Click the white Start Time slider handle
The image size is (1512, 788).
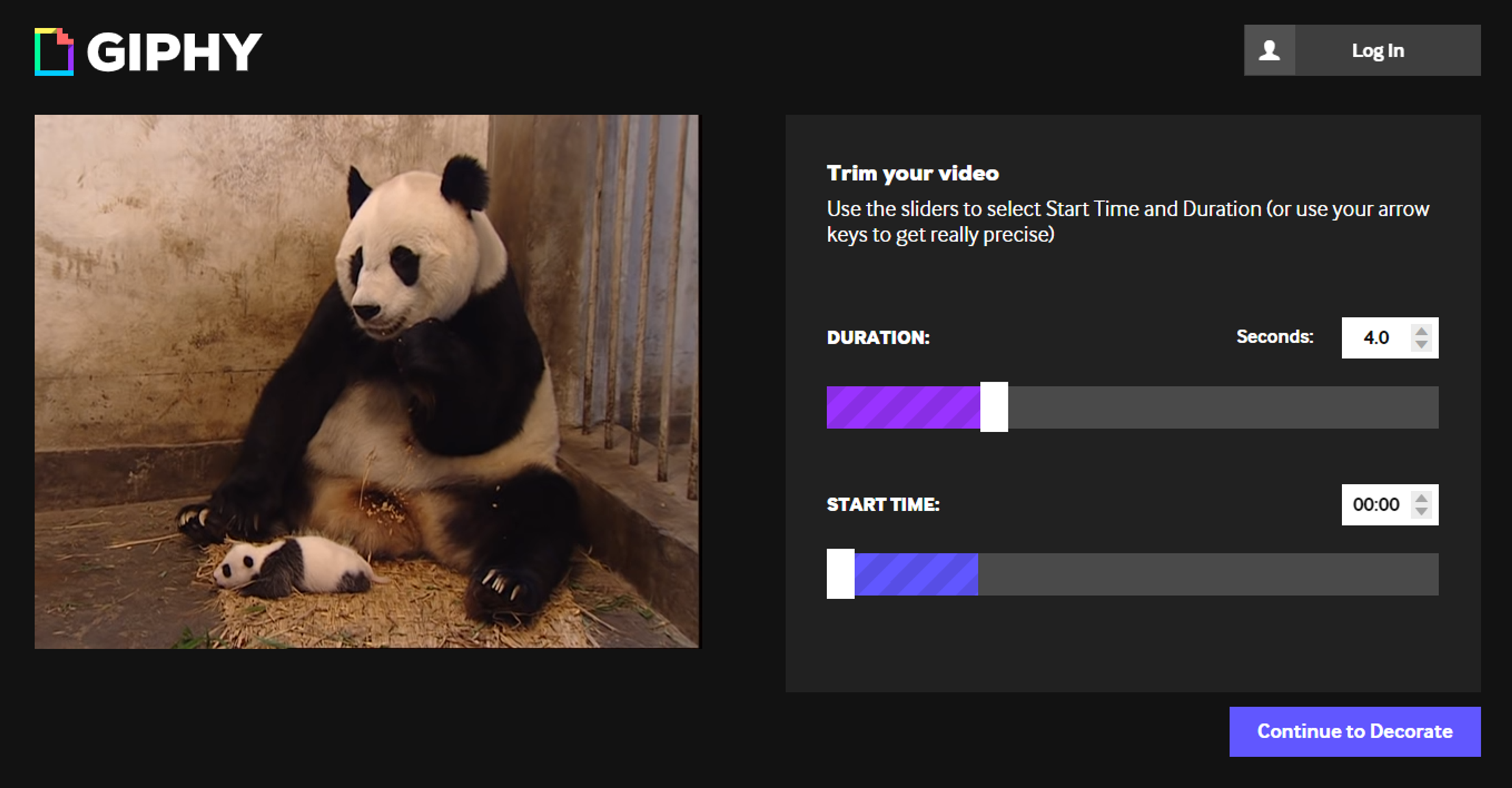coord(841,574)
